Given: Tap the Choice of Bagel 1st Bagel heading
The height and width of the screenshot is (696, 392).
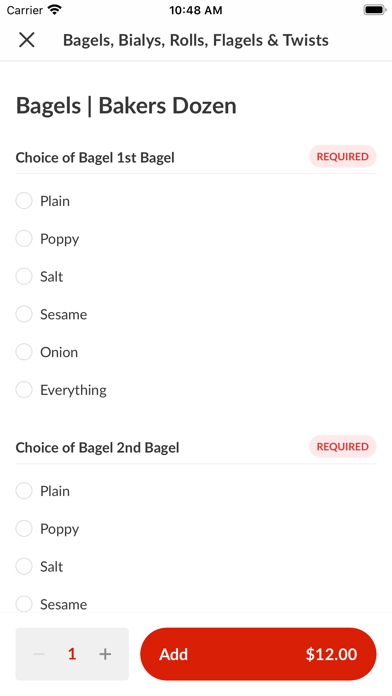Looking at the screenshot, I should tap(95, 158).
